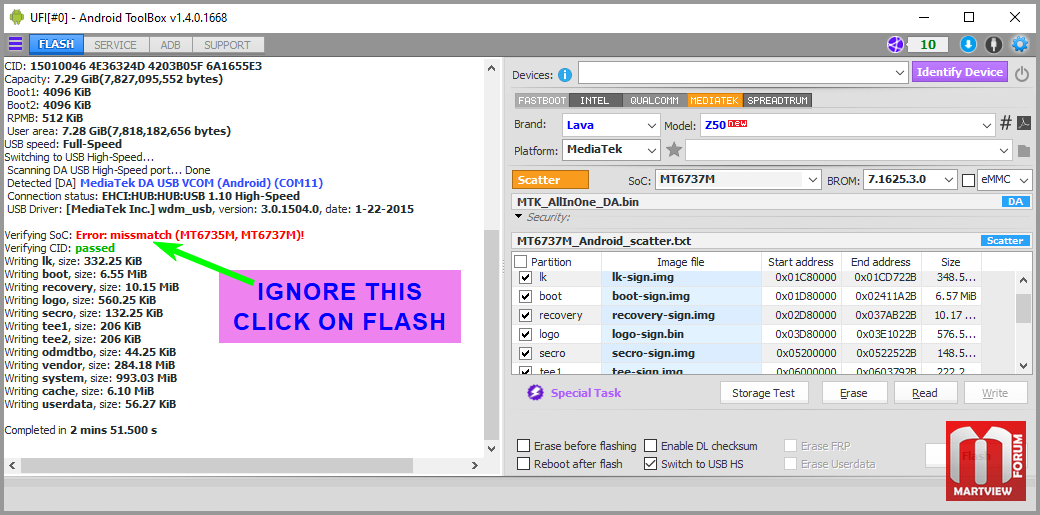The image size is (1040, 515).
Task: Open the empty favorites dropdown
Action: (849, 151)
